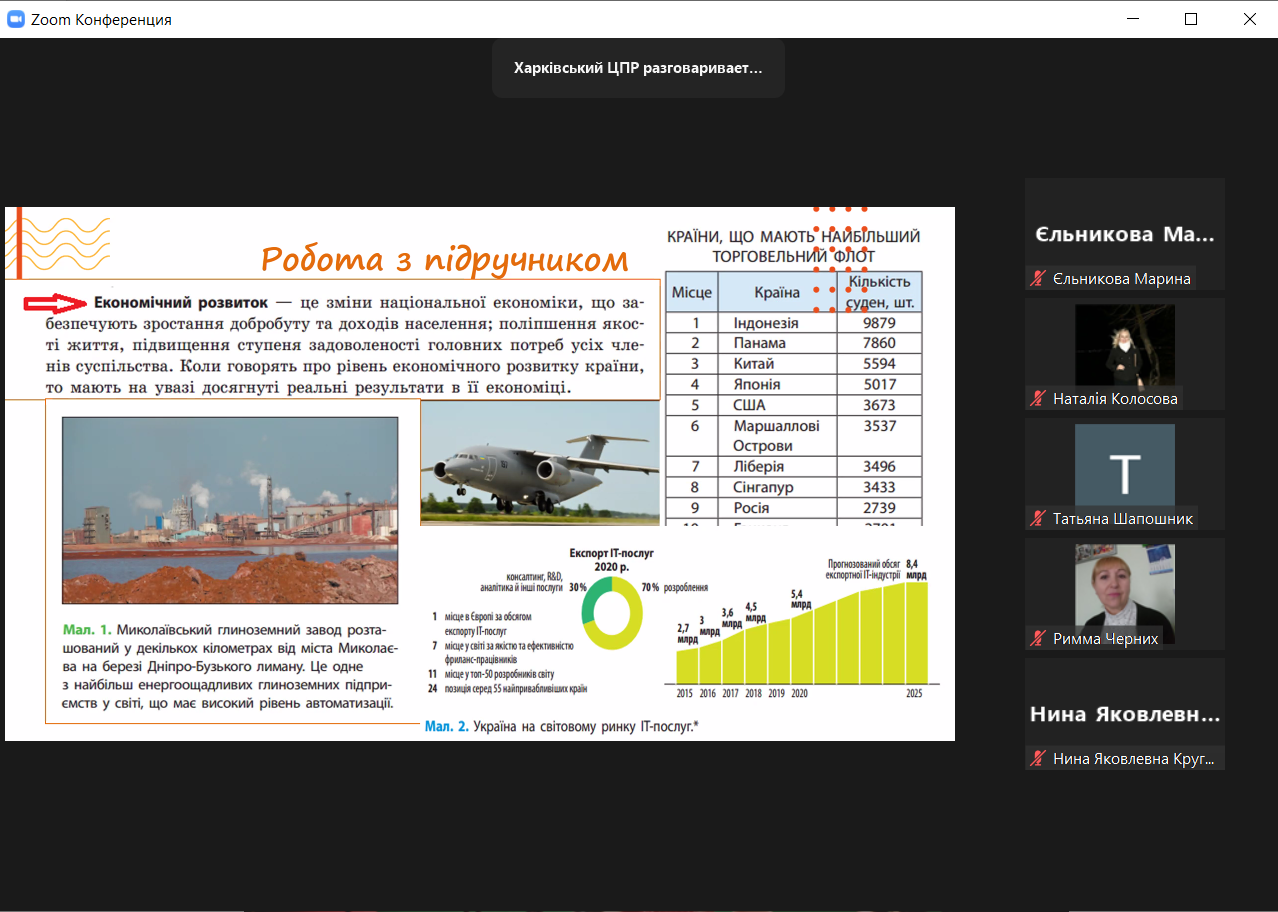Click the table title 'КРАЇНИ, ЩО МАЮТЬ НАЙБІЛЬШИЙ ТОРГОВЕЛЬНИЙ ФЛОТ'

(x=793, y=246)
